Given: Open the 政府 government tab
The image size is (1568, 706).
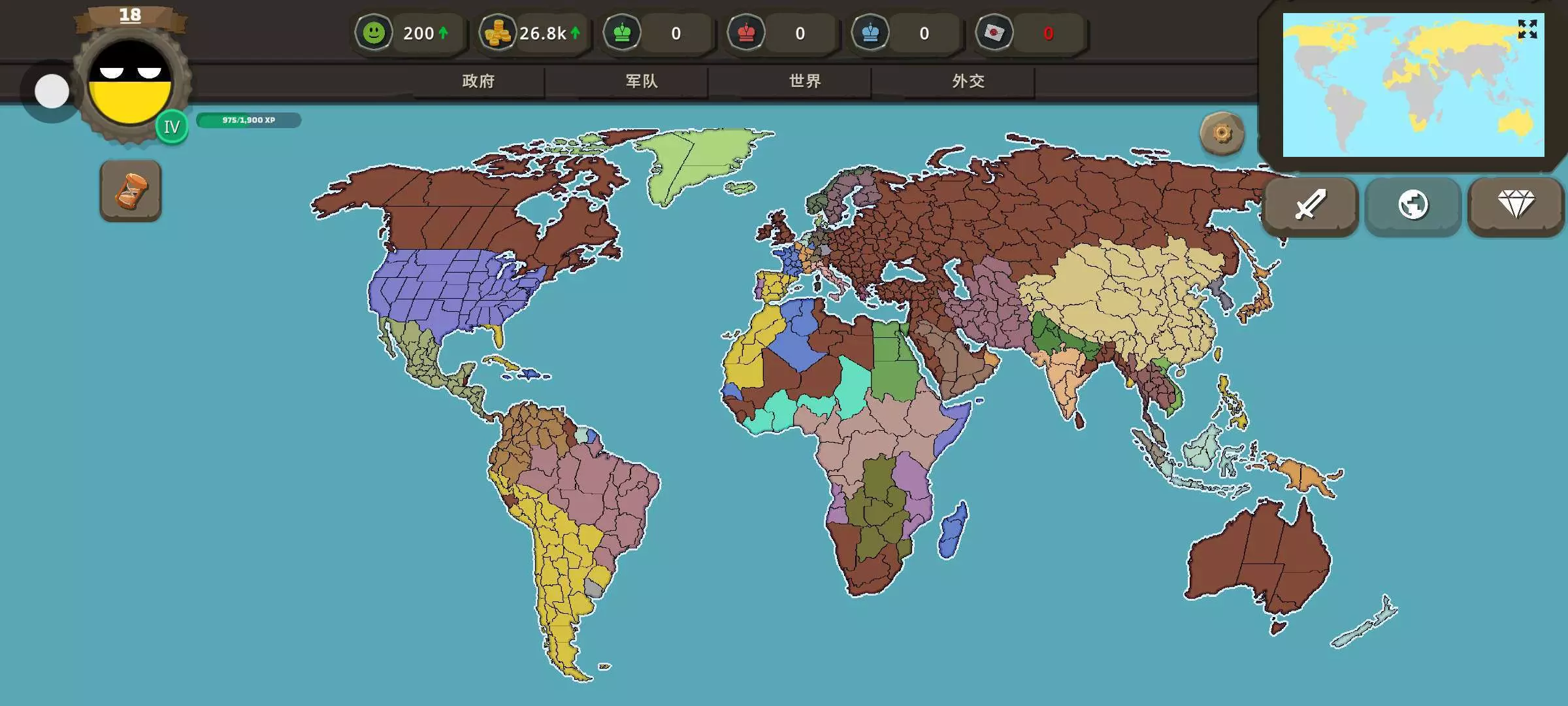Looking at the screenshot, I should point(478,81).
